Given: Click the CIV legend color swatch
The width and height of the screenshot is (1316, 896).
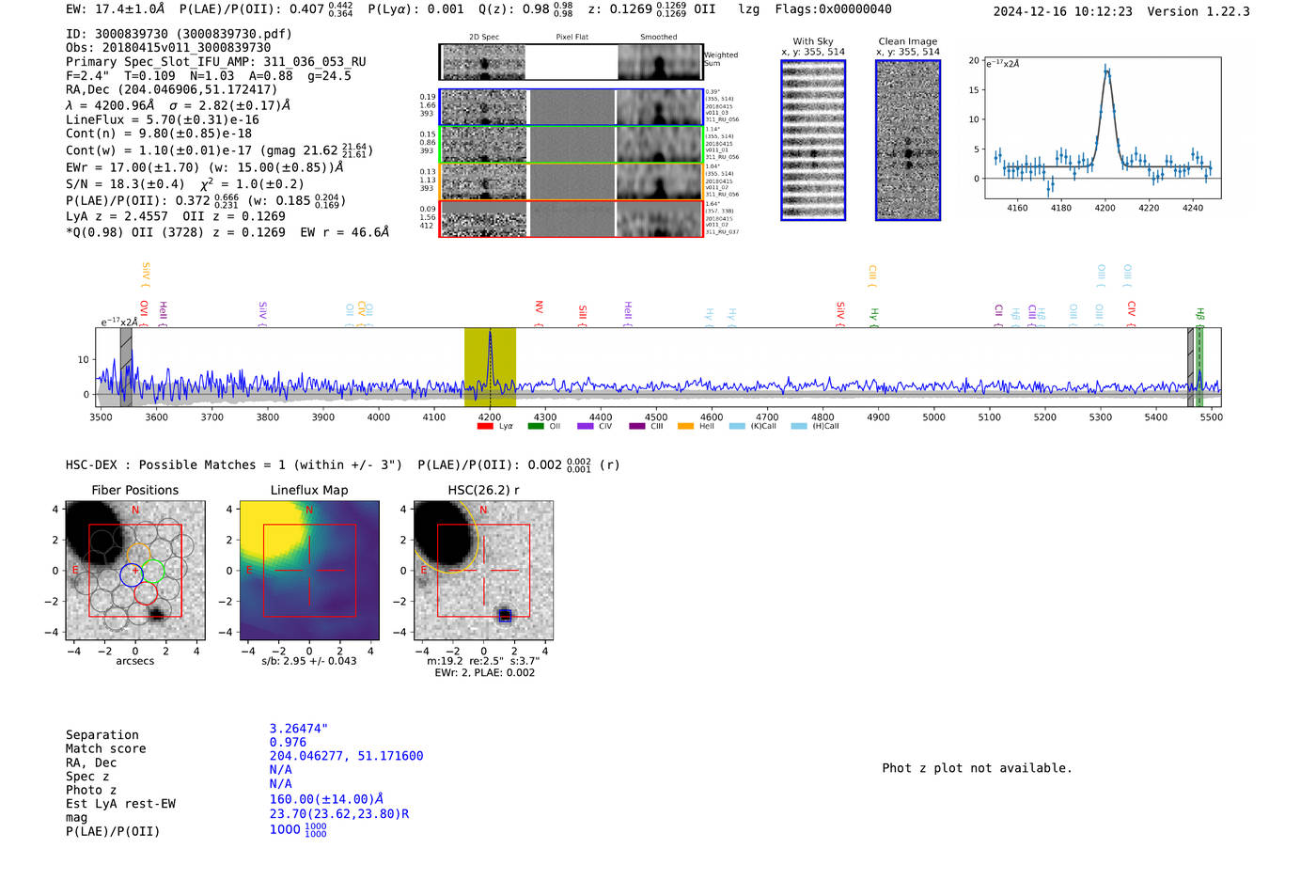Looking at the screenshot, I should click(x=586, y=426).
